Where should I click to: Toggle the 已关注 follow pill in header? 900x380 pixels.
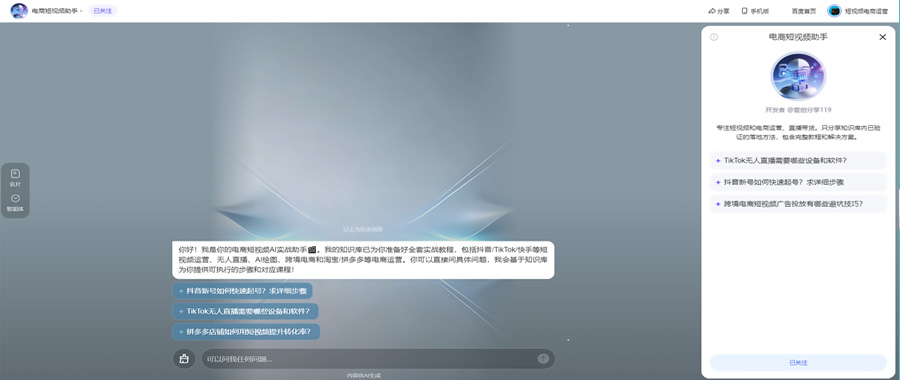[x=103, y=11]
